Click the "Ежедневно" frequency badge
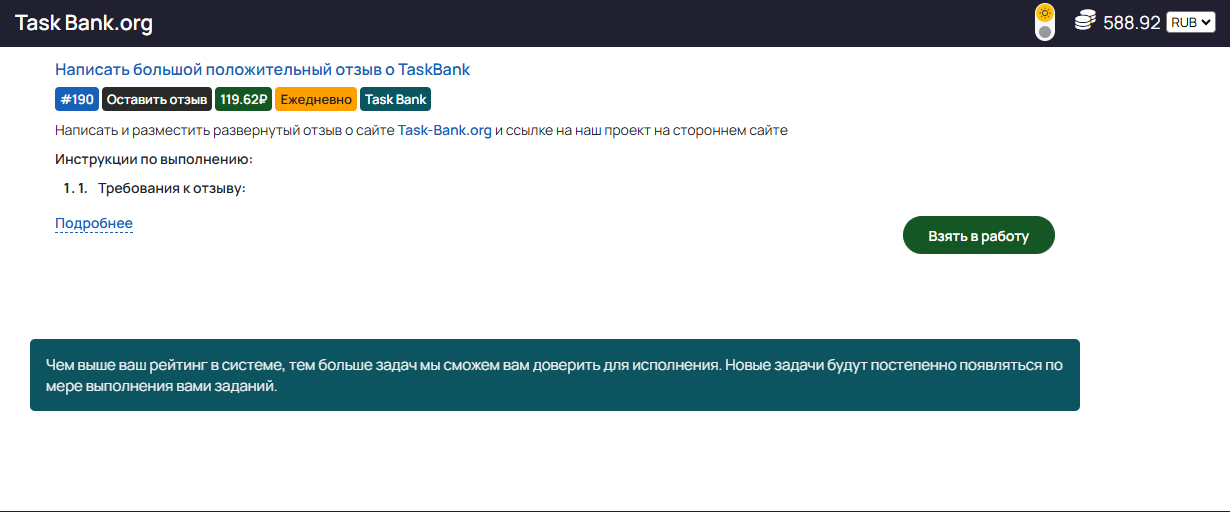The image size is (1230, 512). (316, 99)
